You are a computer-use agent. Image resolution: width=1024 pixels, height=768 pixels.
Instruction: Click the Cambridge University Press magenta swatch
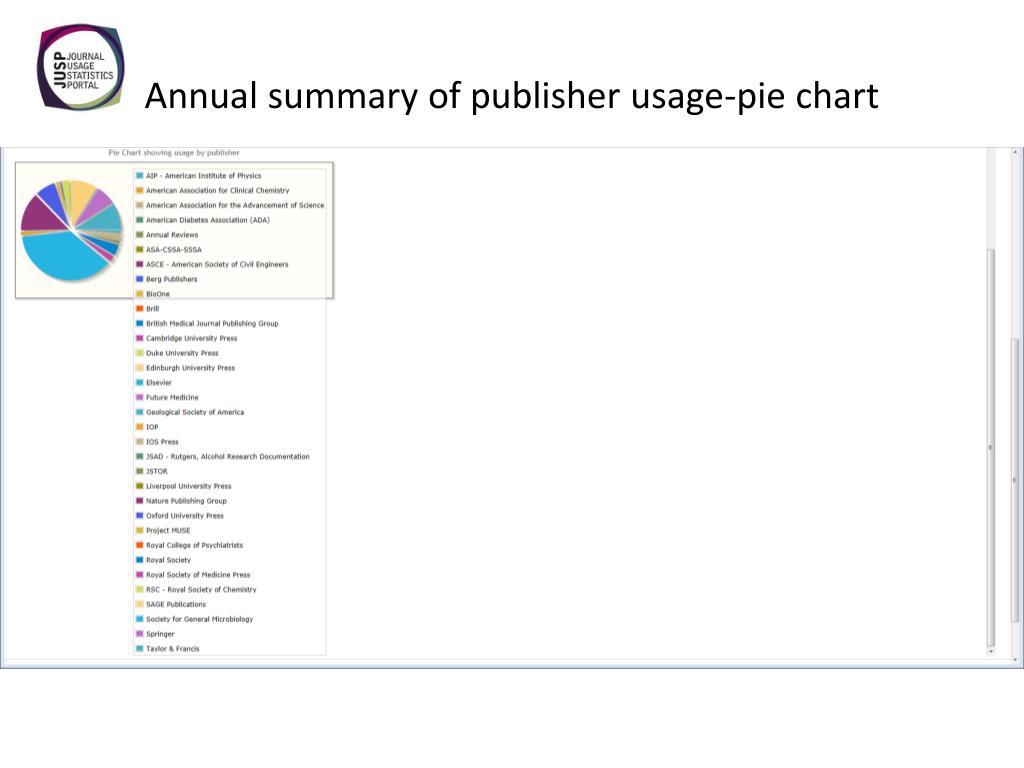[x=139, y=338]
